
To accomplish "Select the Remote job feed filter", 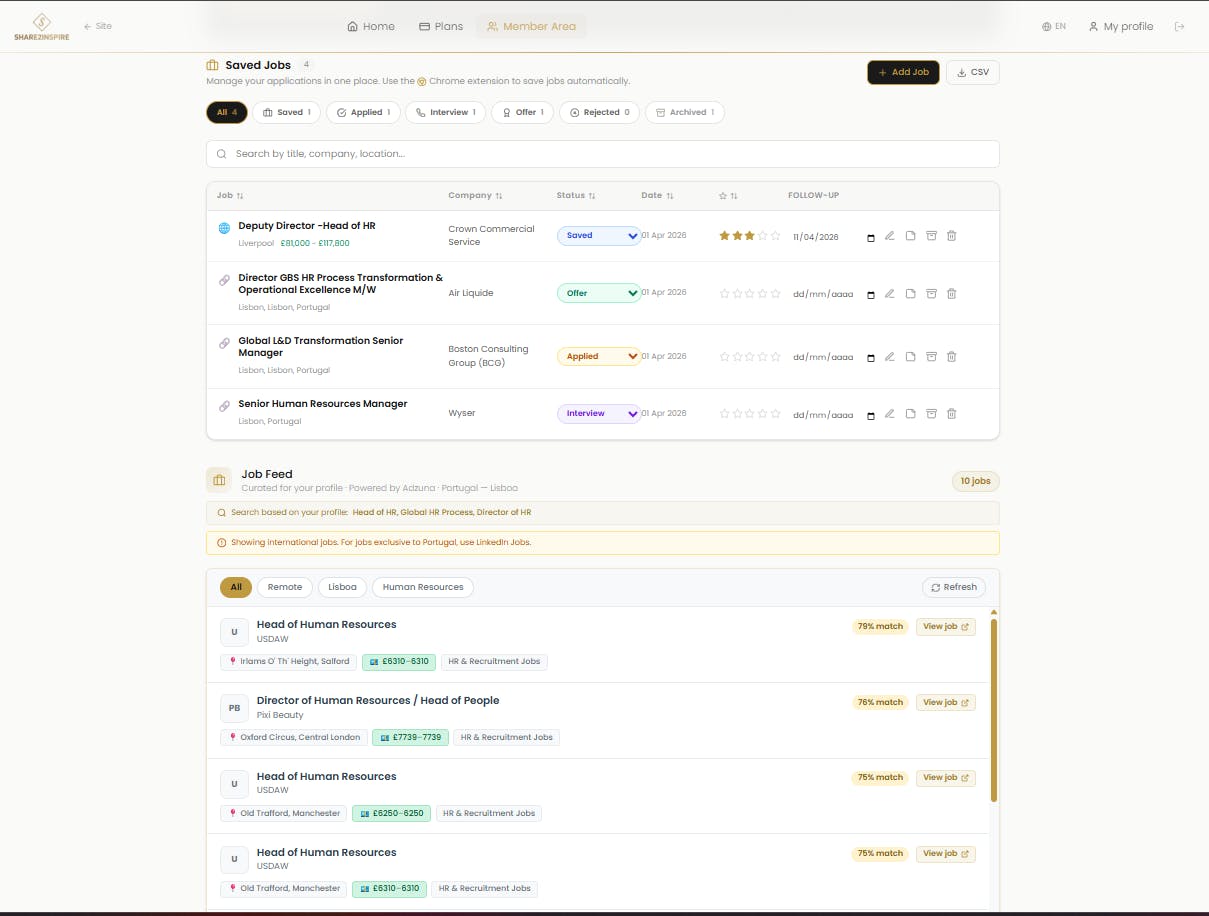I will click(285, 587).
